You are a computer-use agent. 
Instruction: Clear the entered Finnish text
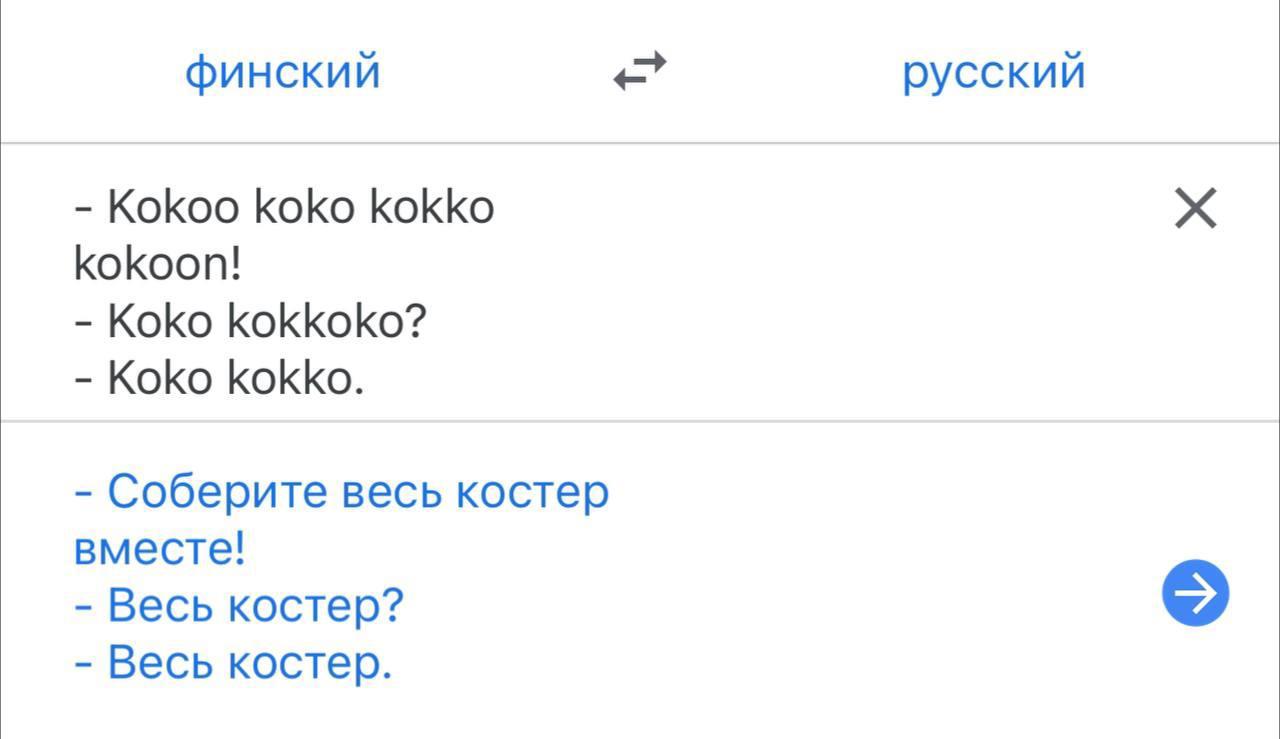[x=1195, y=209]
